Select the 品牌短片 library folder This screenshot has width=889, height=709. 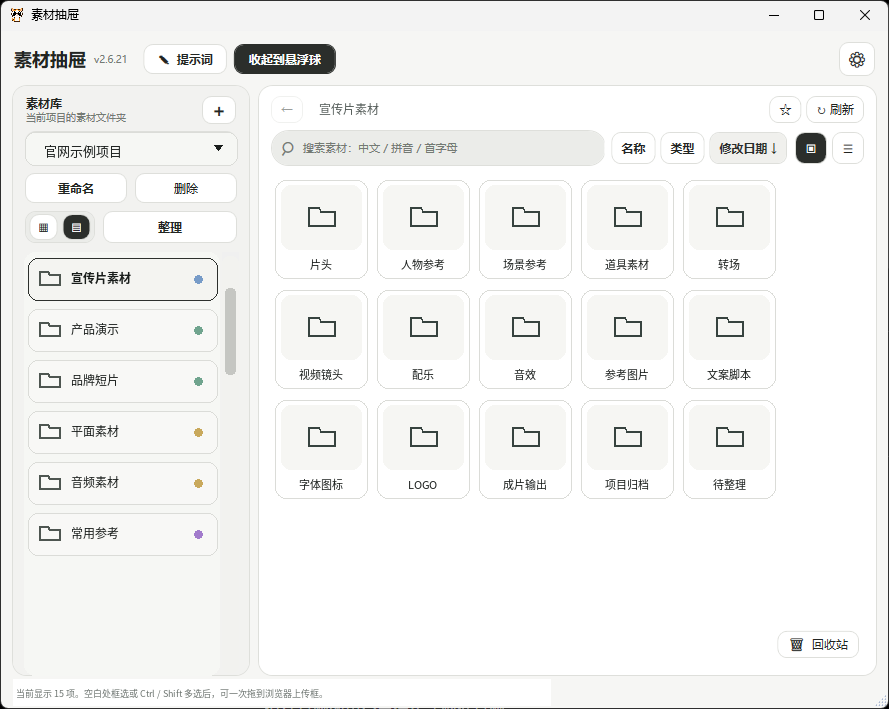pos(123,381)
